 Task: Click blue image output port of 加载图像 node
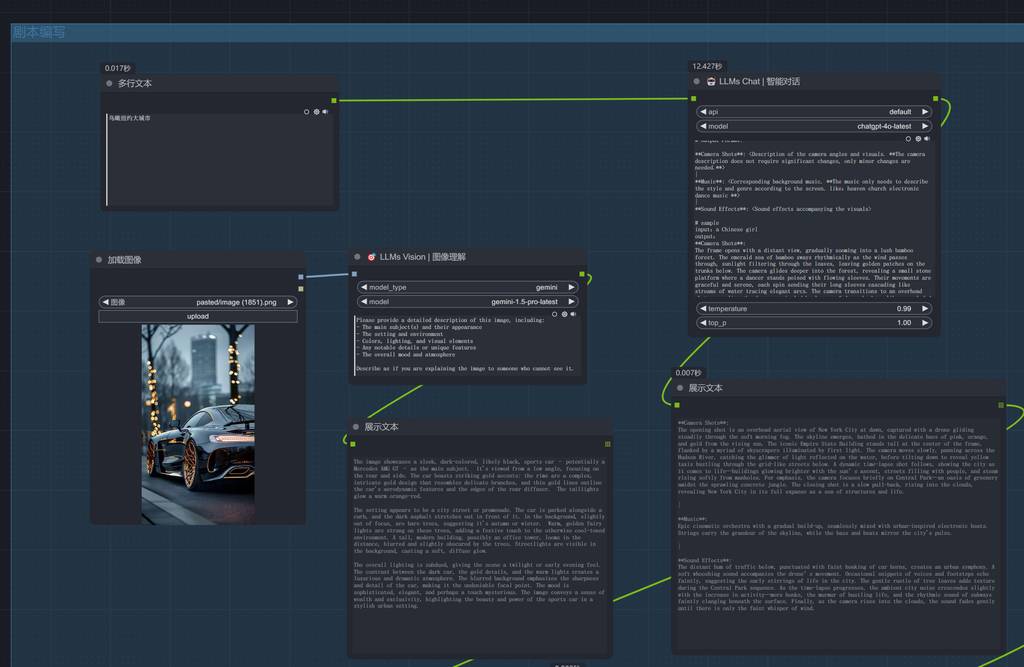point(300,276)
